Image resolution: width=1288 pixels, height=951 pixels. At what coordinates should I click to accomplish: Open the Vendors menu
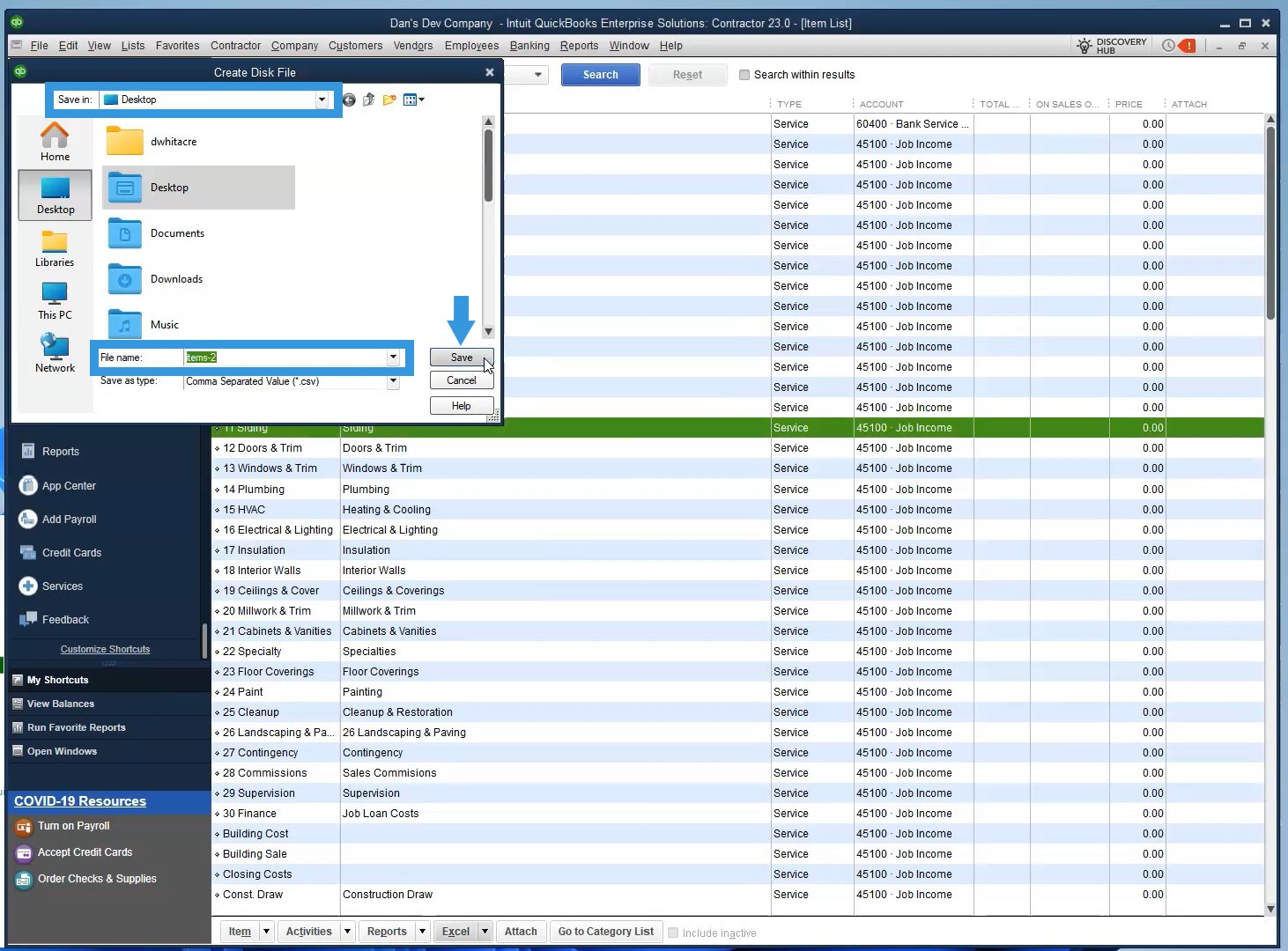413,46
